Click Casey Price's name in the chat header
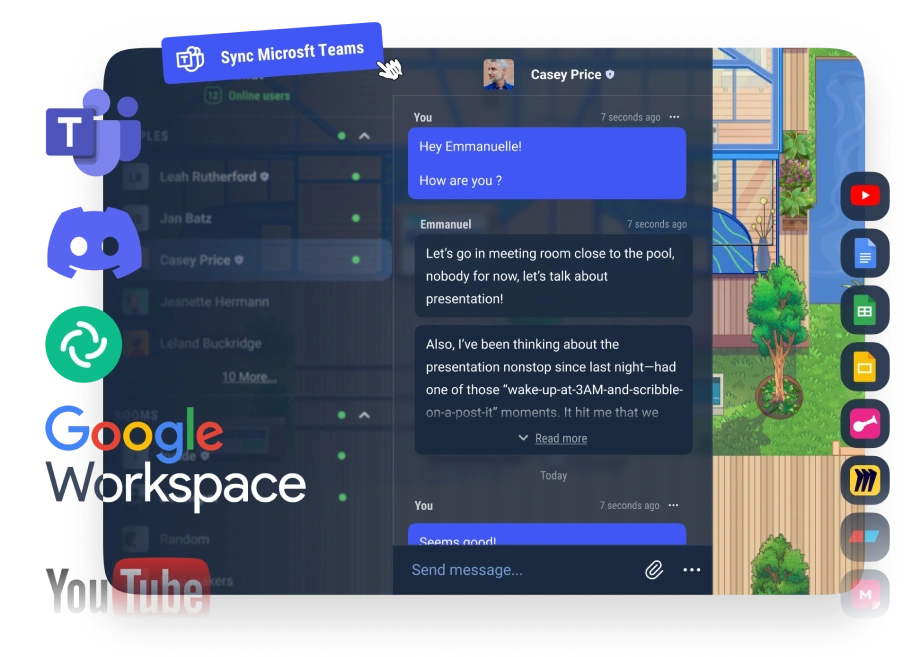Image resolution: width=920 pixels, height=657 pixels. tap(566, 74)
